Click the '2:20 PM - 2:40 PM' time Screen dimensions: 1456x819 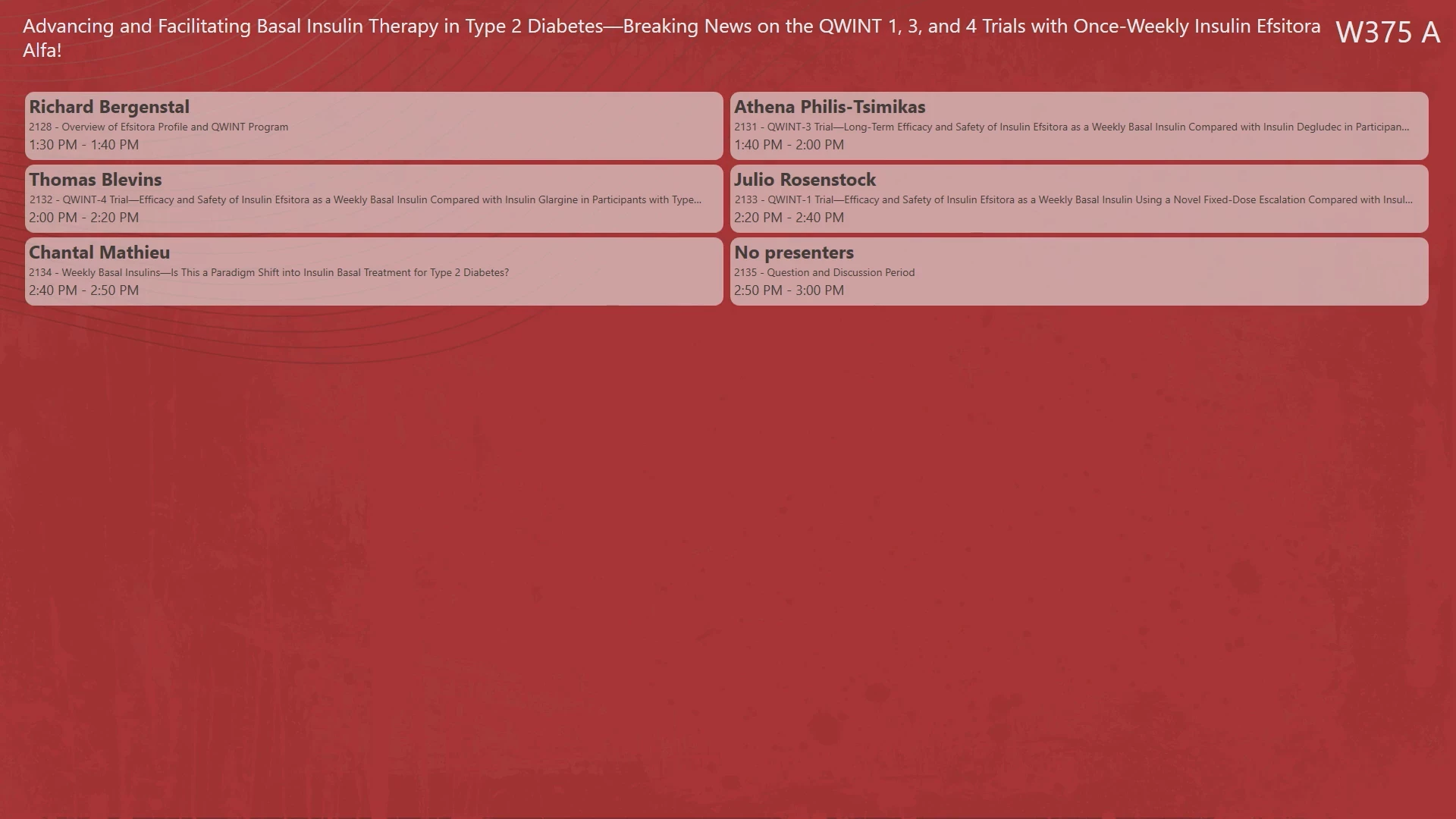pos(789,218)
